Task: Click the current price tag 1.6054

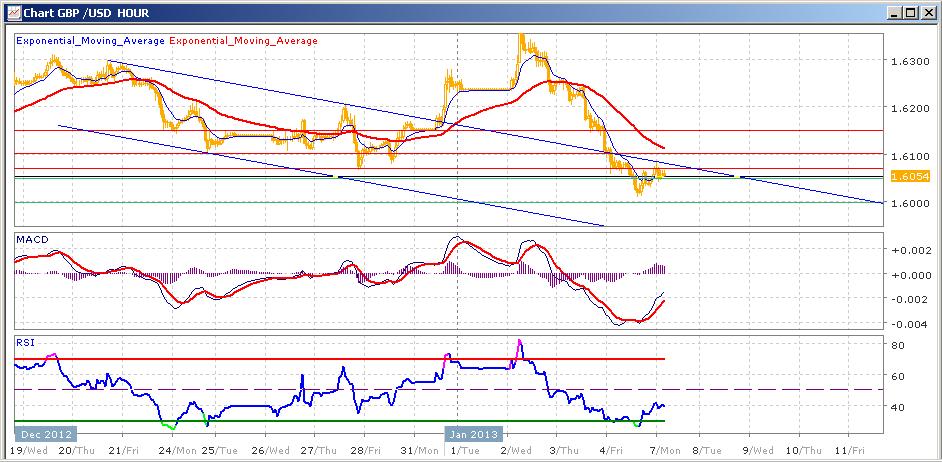Action: (x=911, y=176)
